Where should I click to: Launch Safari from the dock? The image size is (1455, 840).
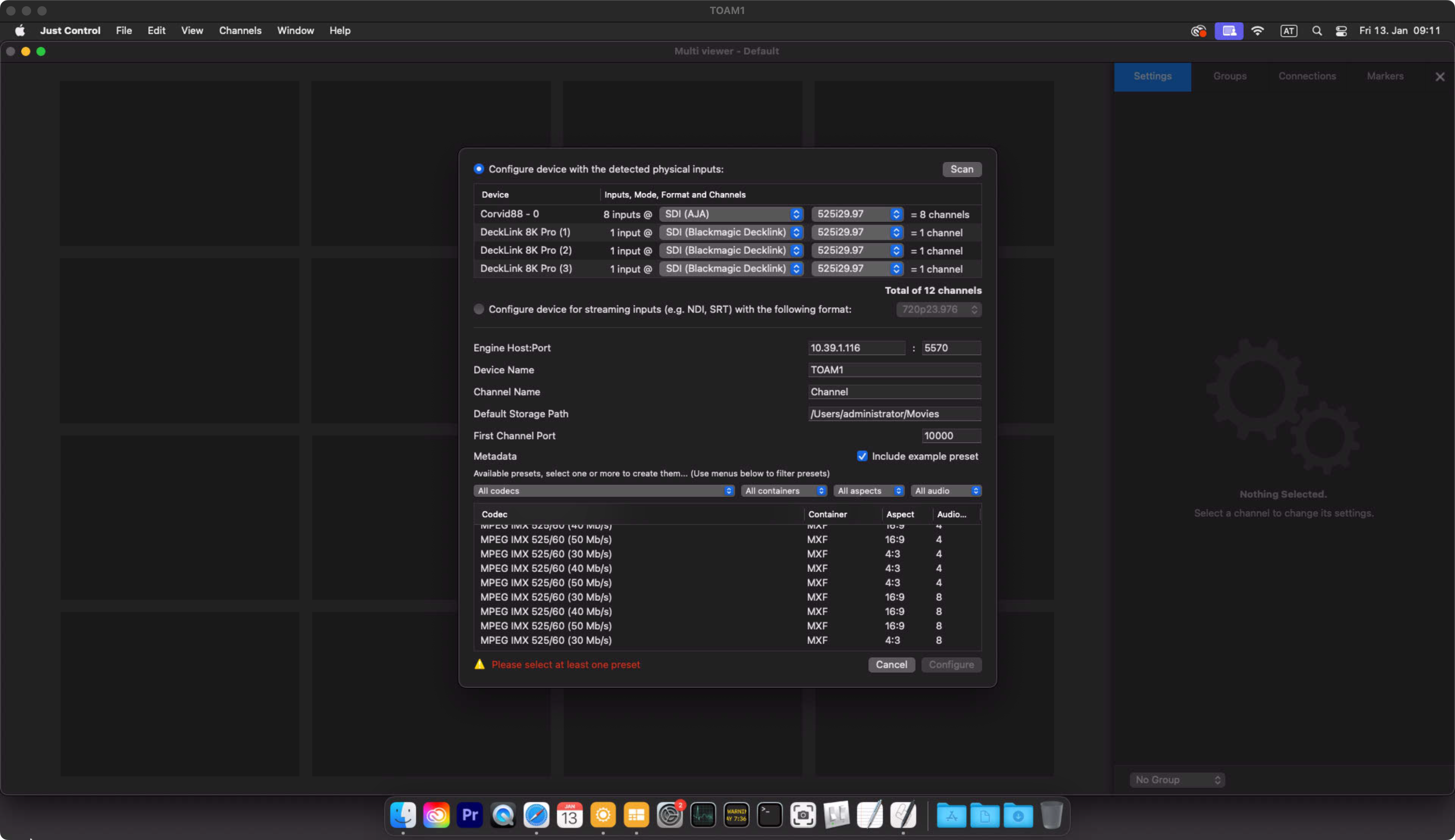536,815
